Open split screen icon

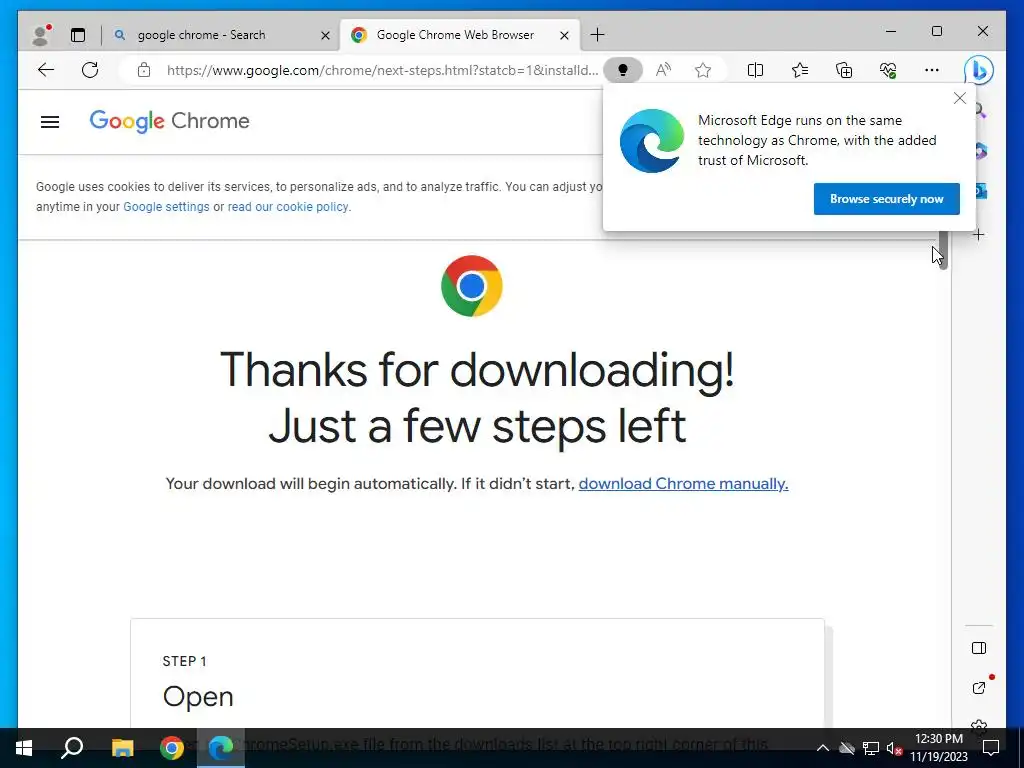point(755,70)
